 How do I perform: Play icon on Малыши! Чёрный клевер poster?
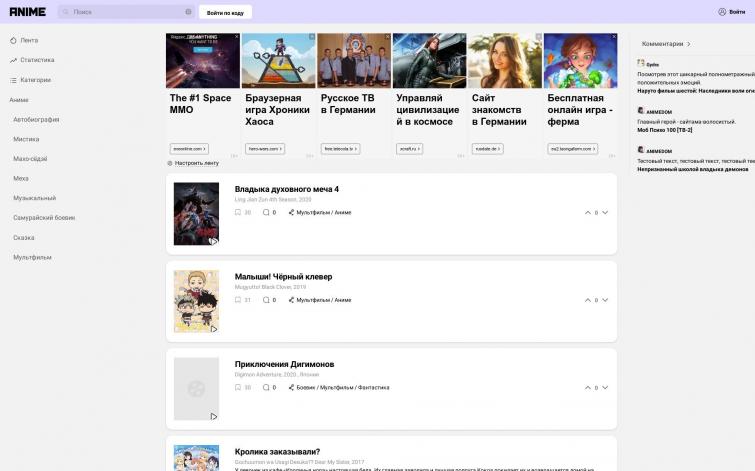213,329
